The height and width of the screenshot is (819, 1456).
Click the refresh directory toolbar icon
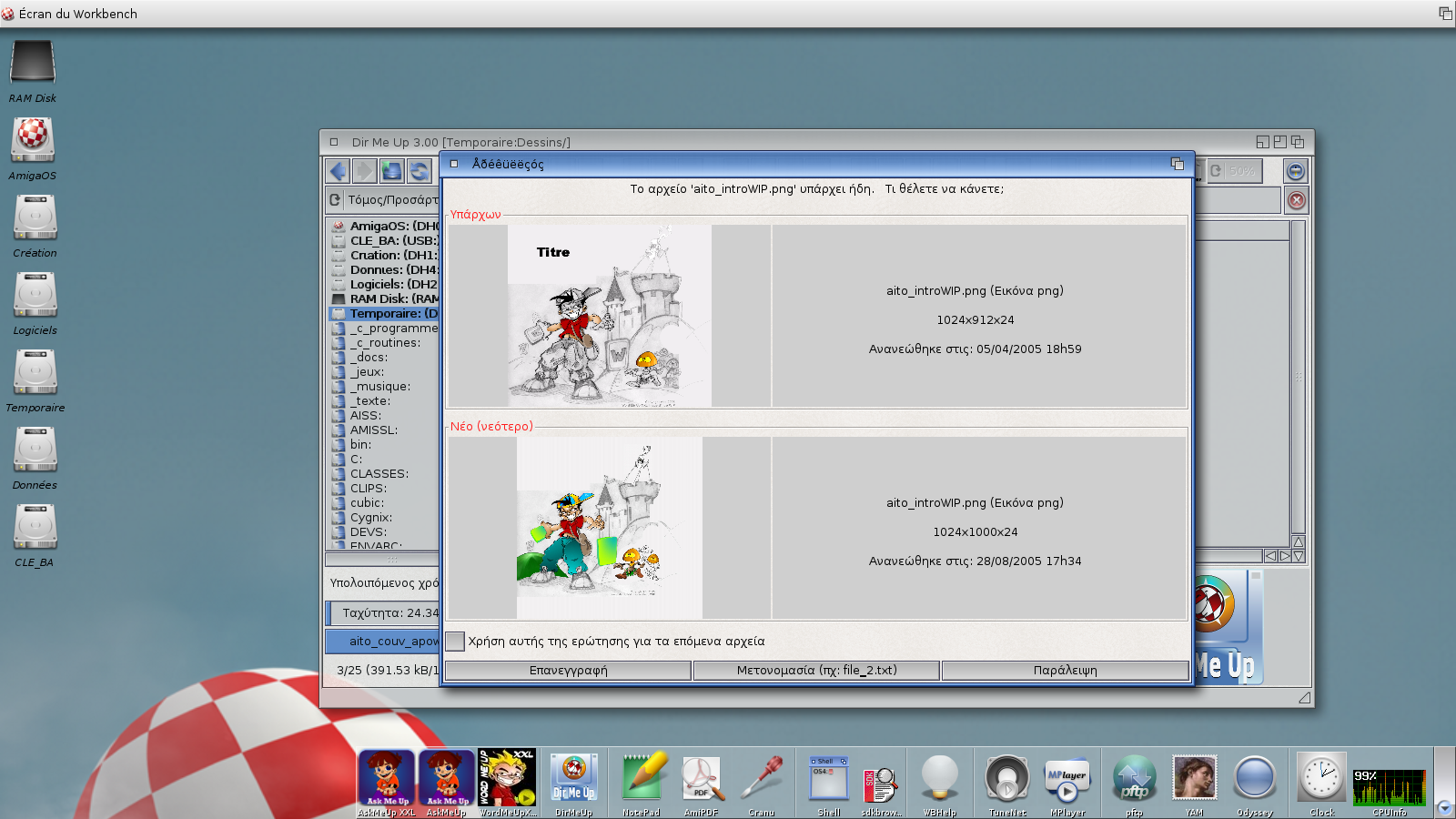(x=419, y=171)
